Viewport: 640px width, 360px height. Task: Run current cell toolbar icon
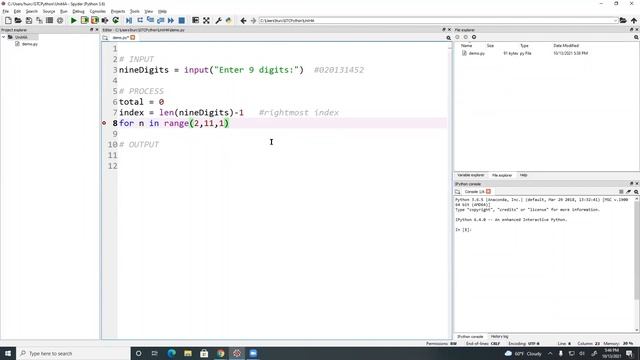point(84,20)
